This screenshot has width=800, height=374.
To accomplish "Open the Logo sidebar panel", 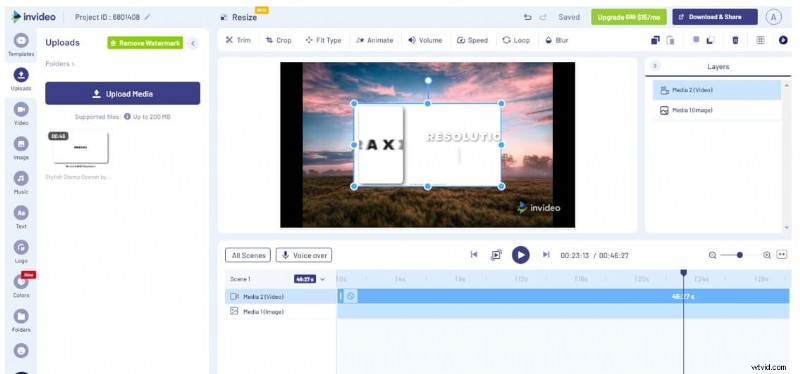I will click(21, 252).
